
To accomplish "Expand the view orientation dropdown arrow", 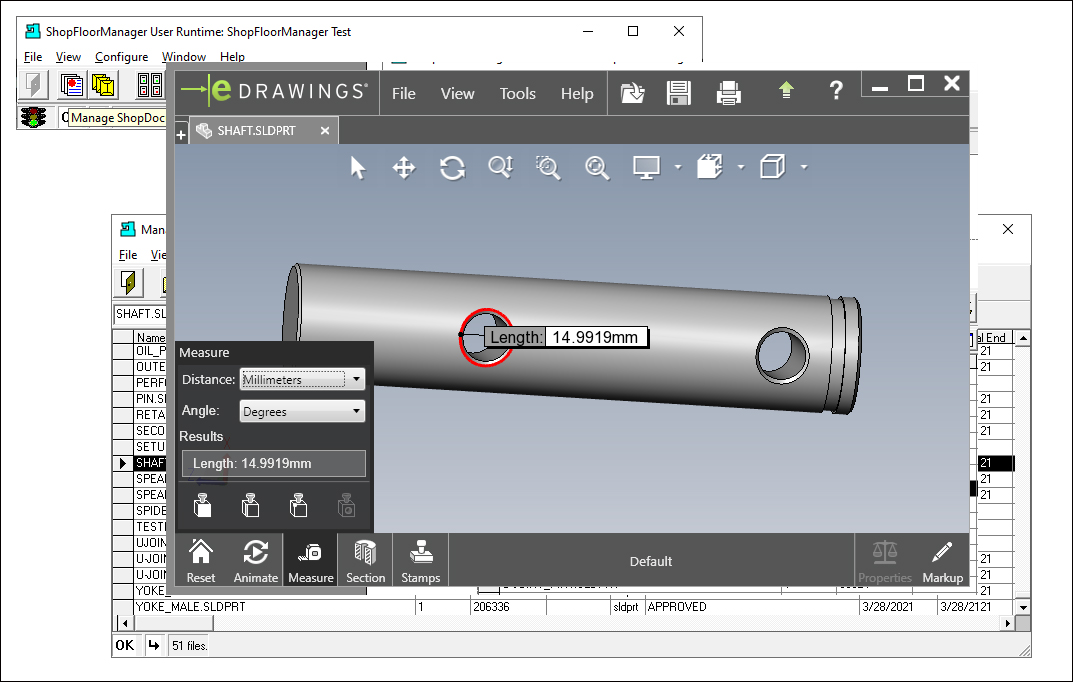I will [x=741, y=167].
